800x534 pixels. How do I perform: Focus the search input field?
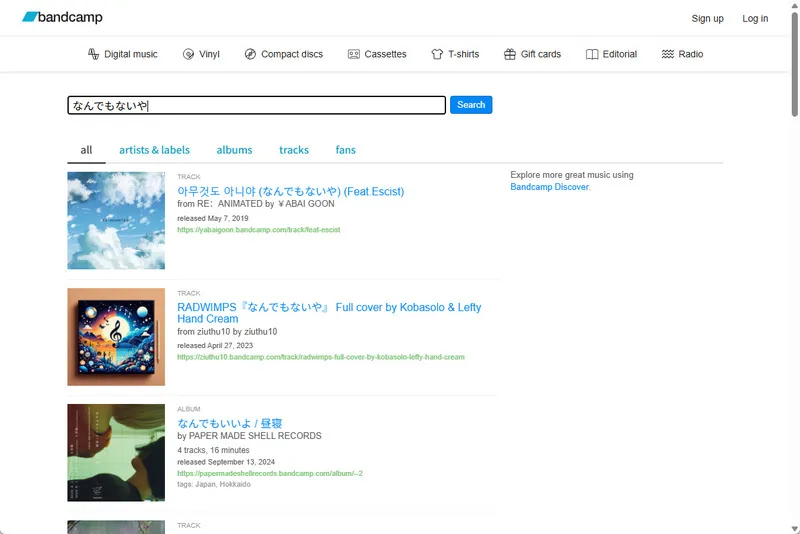pyautogui.click(x=257, y=105)
